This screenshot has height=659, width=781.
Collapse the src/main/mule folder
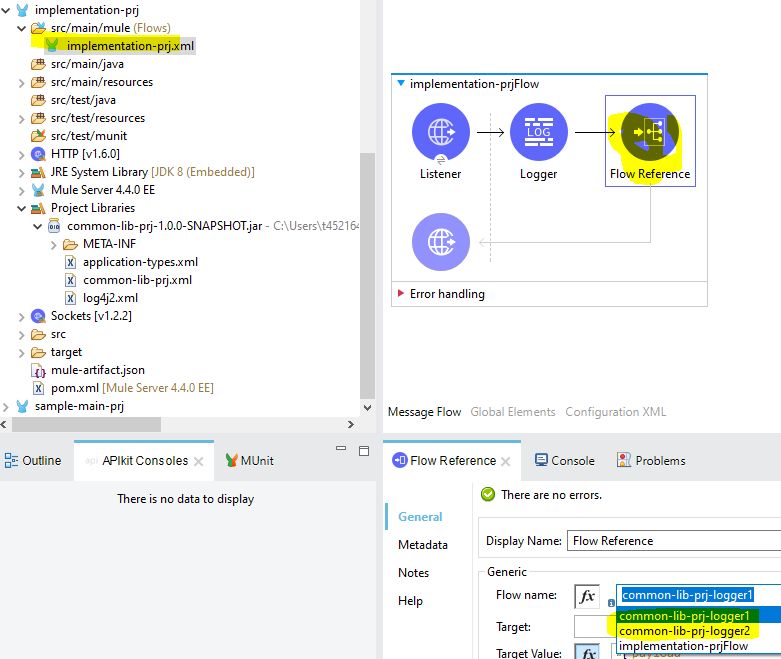pyautogui.click(x=21, y=28)
